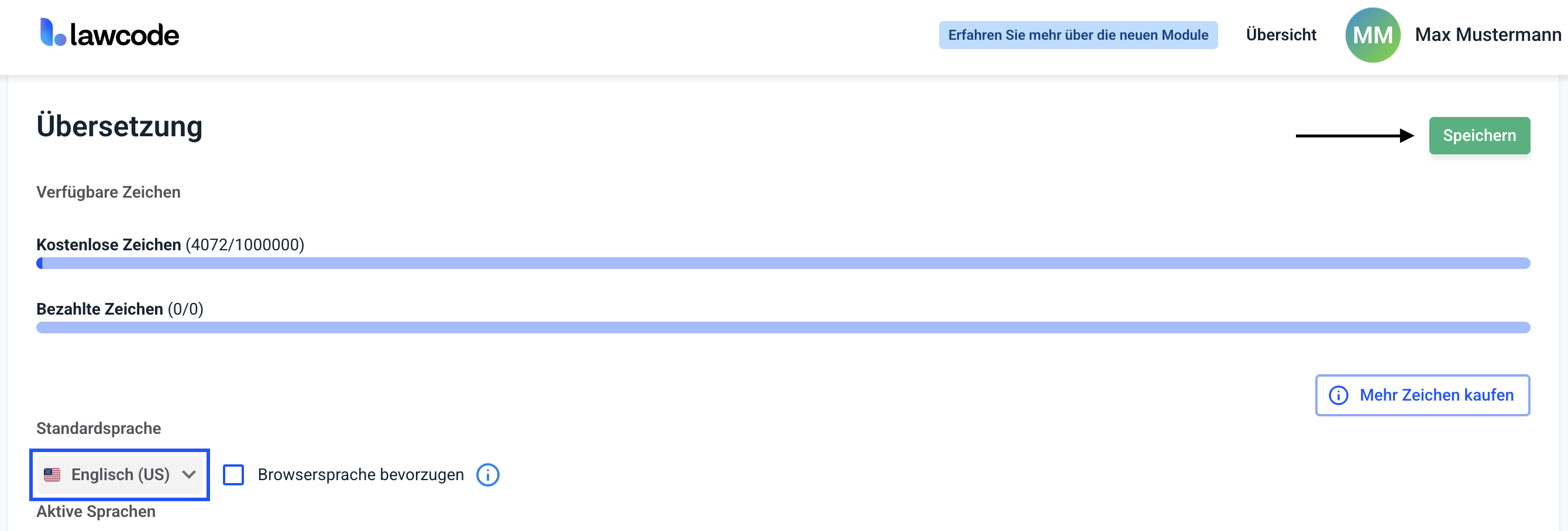Click the lawcode logo icon
1568x531 pixels.
click(52, 32)
